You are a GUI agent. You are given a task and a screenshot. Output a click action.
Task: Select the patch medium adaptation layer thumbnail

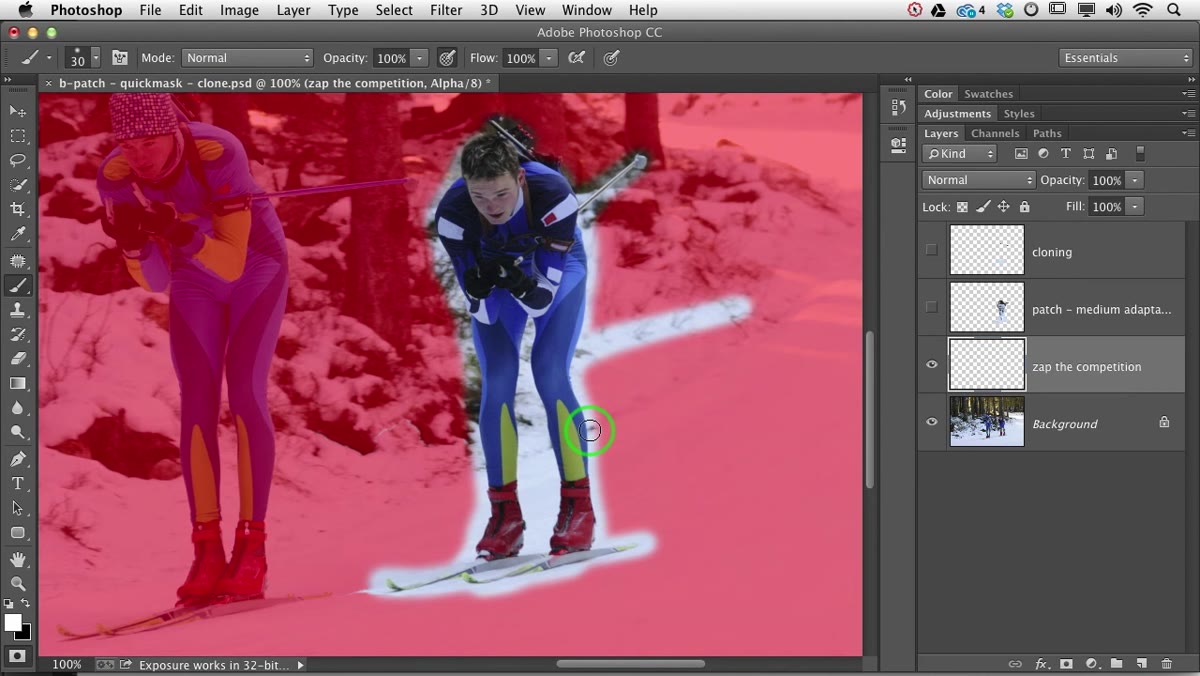tap(987, 307)
